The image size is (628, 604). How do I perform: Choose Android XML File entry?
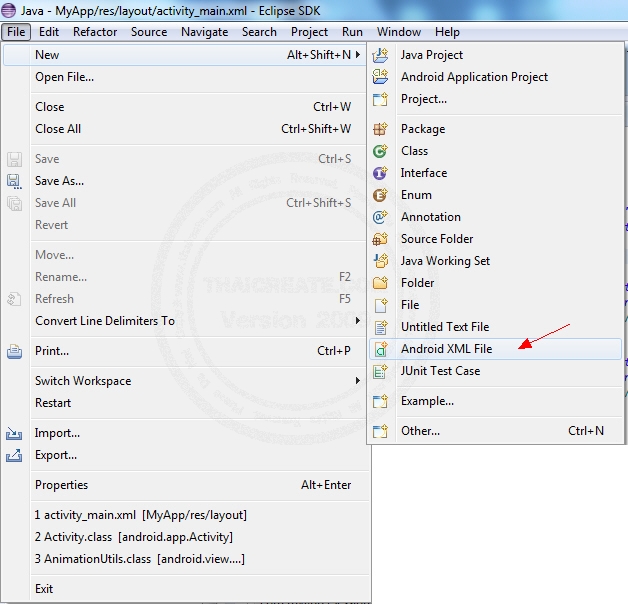495,349
